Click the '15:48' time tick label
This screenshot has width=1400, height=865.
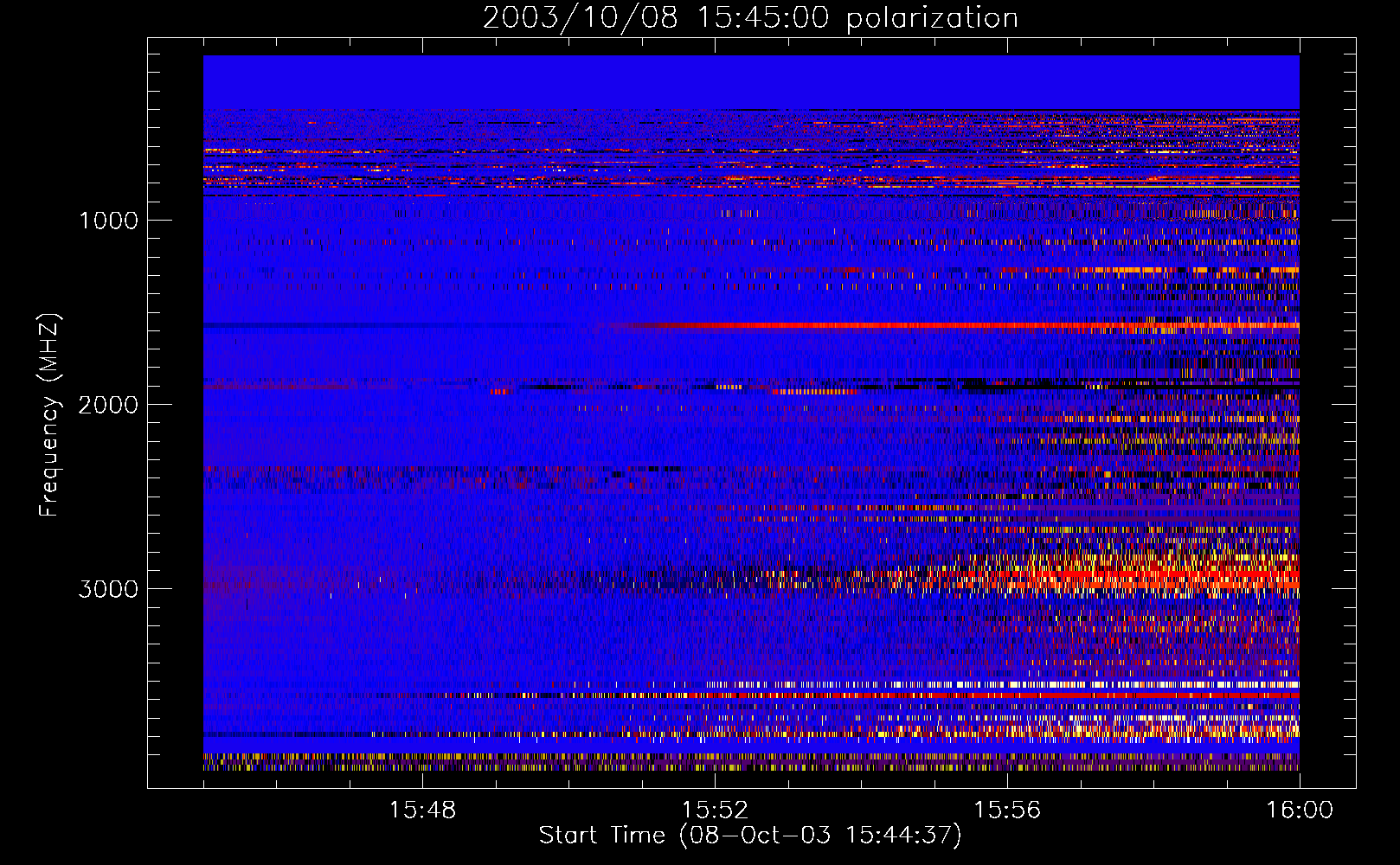[422, 811]
